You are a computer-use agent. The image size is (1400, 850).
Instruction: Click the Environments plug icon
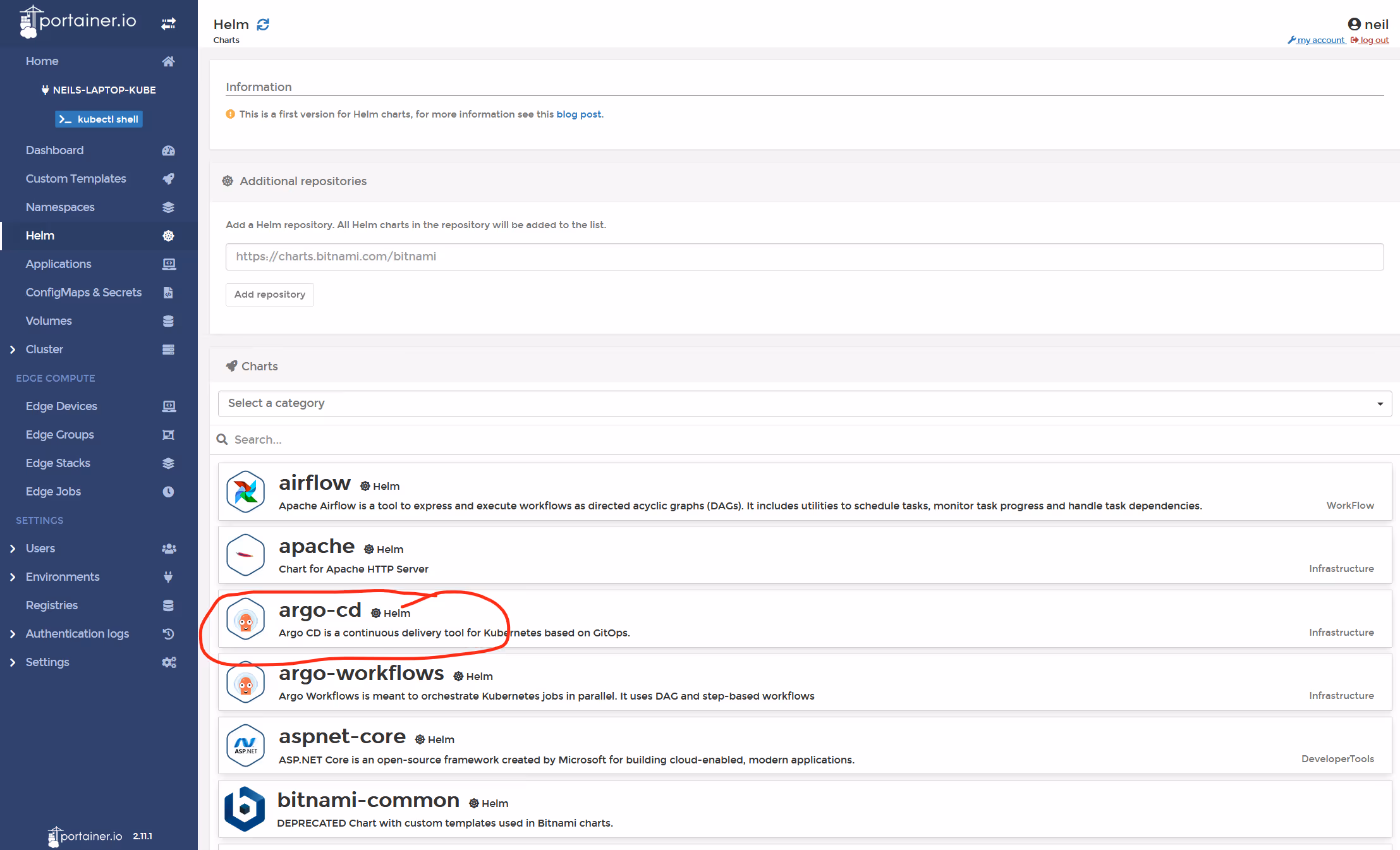click(x=168, y=577)
